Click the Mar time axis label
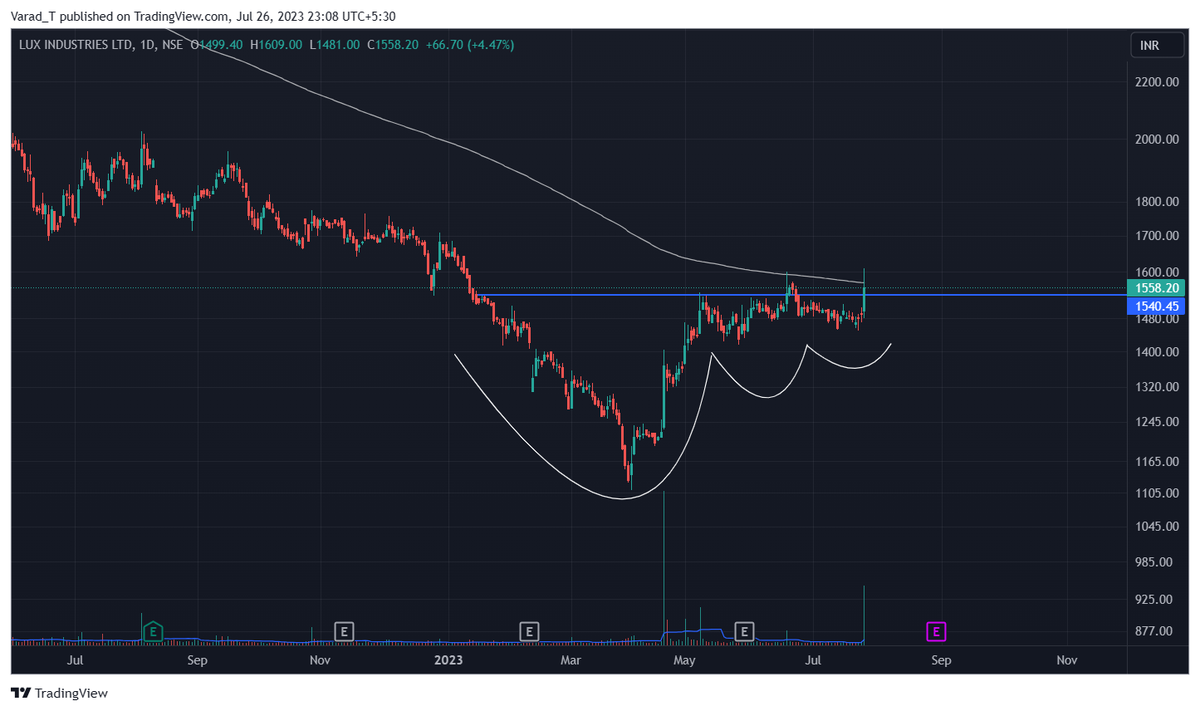 (x=571, y=661)
